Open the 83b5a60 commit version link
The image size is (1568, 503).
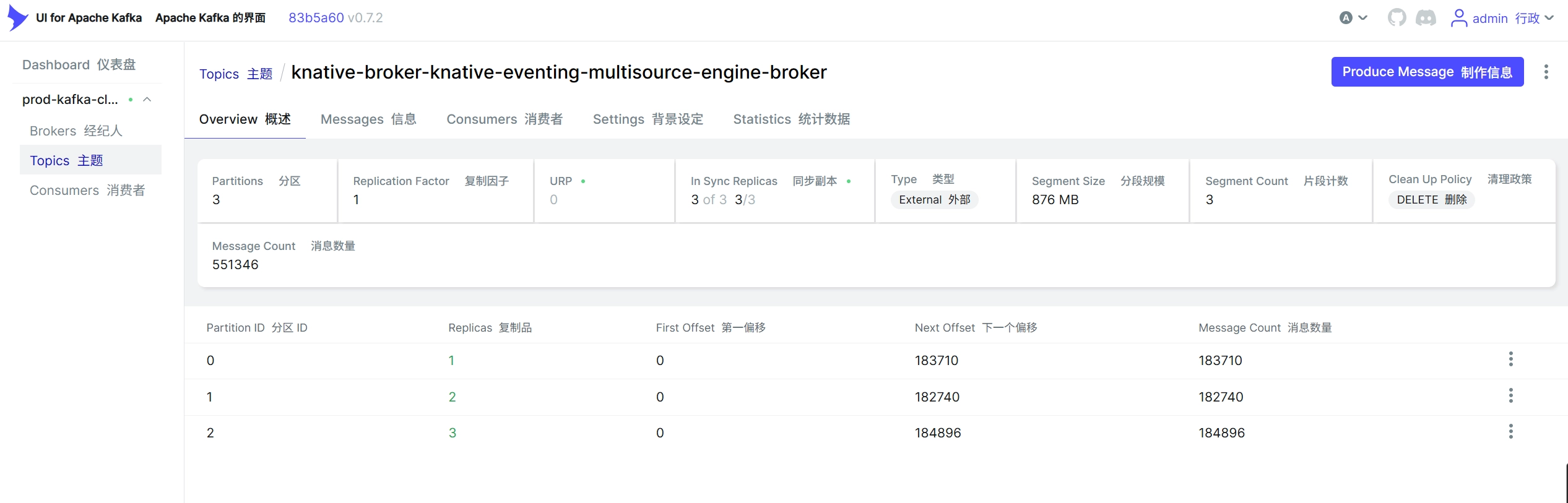[x=316, y=18]
